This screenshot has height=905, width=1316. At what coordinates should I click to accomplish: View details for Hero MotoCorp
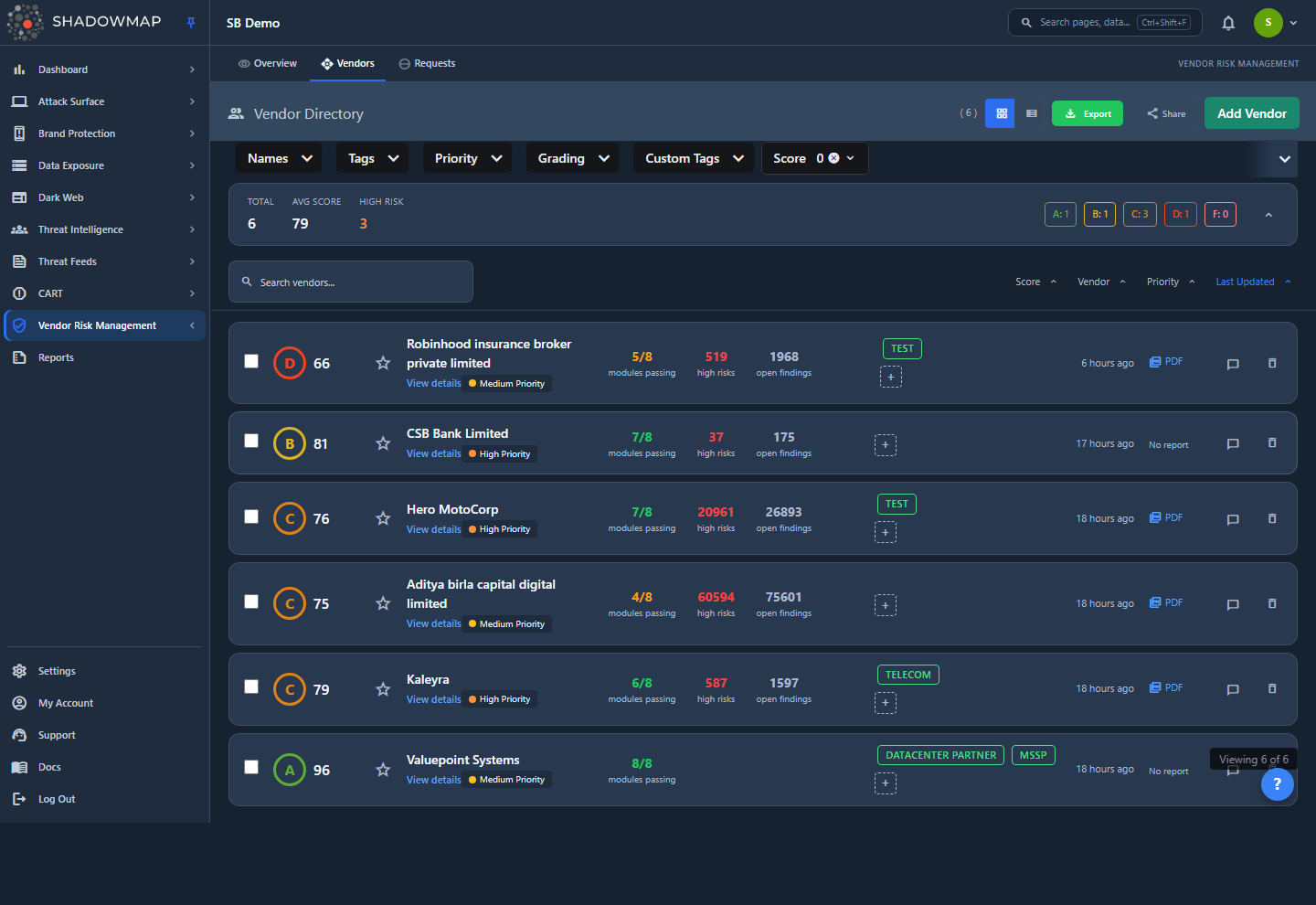point(433,529)
